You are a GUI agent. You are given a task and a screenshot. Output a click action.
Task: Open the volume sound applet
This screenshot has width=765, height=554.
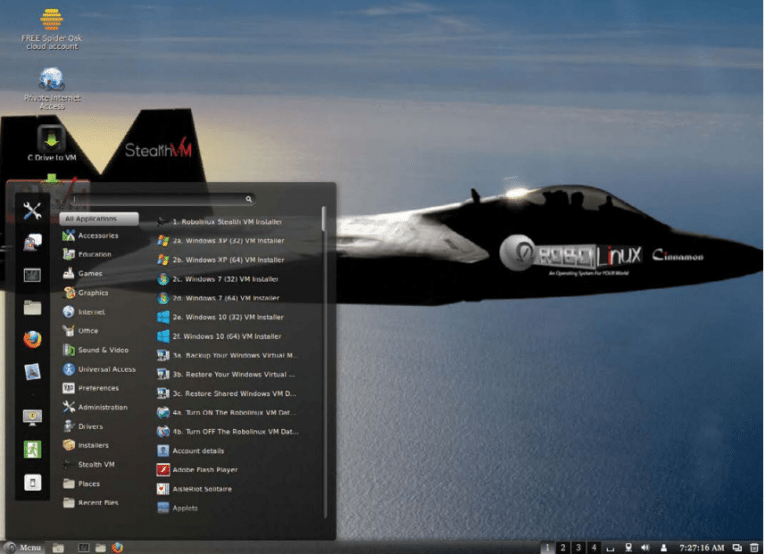pos(645,548)
